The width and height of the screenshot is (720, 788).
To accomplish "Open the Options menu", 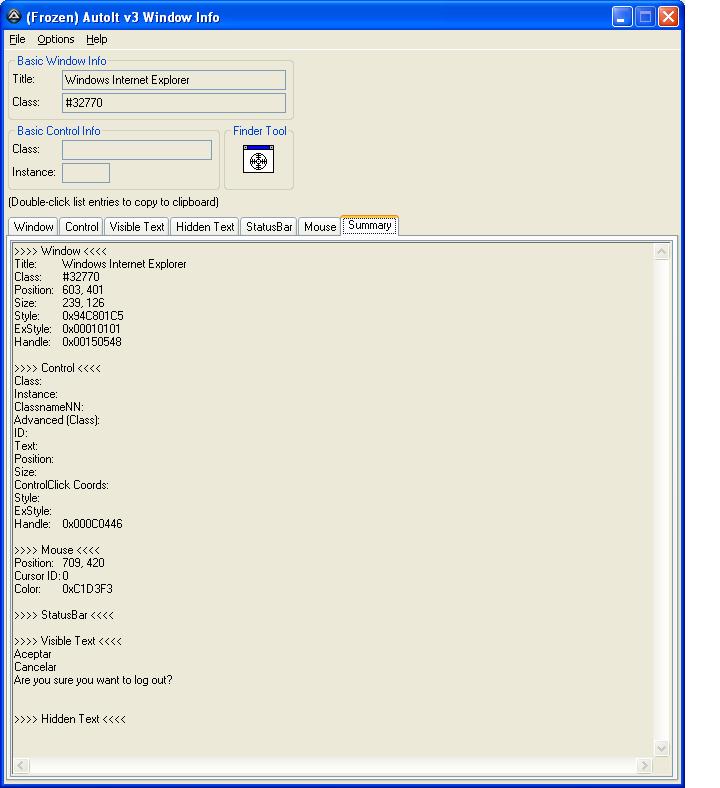I will pos(56,39).
